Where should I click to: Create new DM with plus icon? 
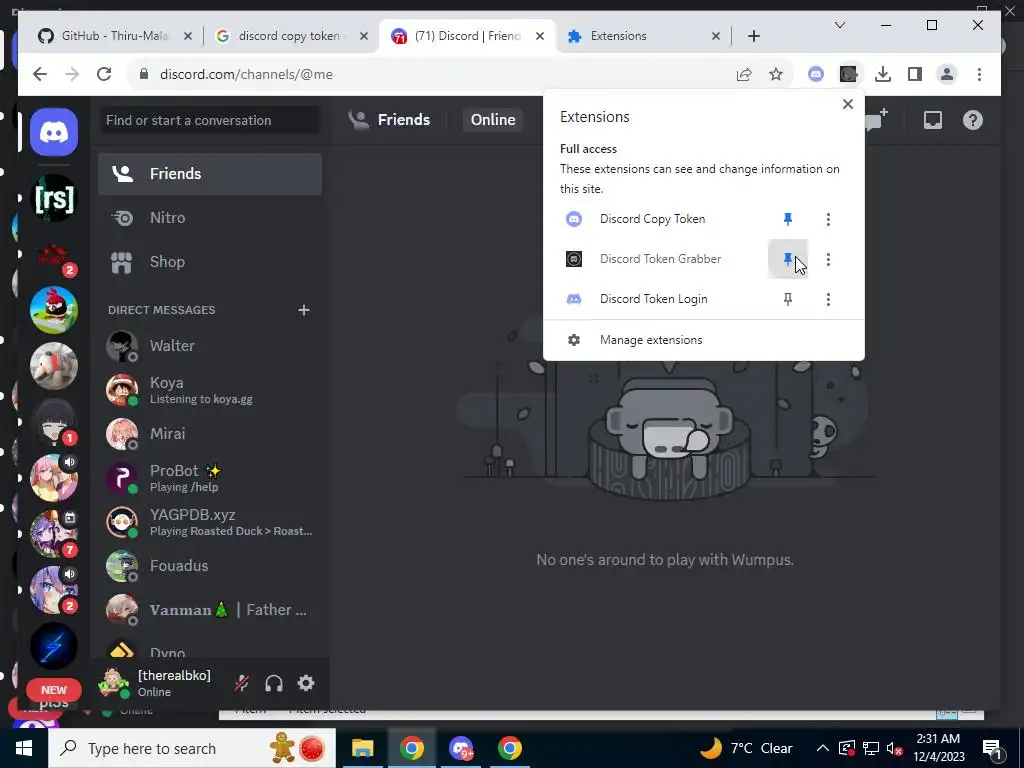(x=304, y=310)
